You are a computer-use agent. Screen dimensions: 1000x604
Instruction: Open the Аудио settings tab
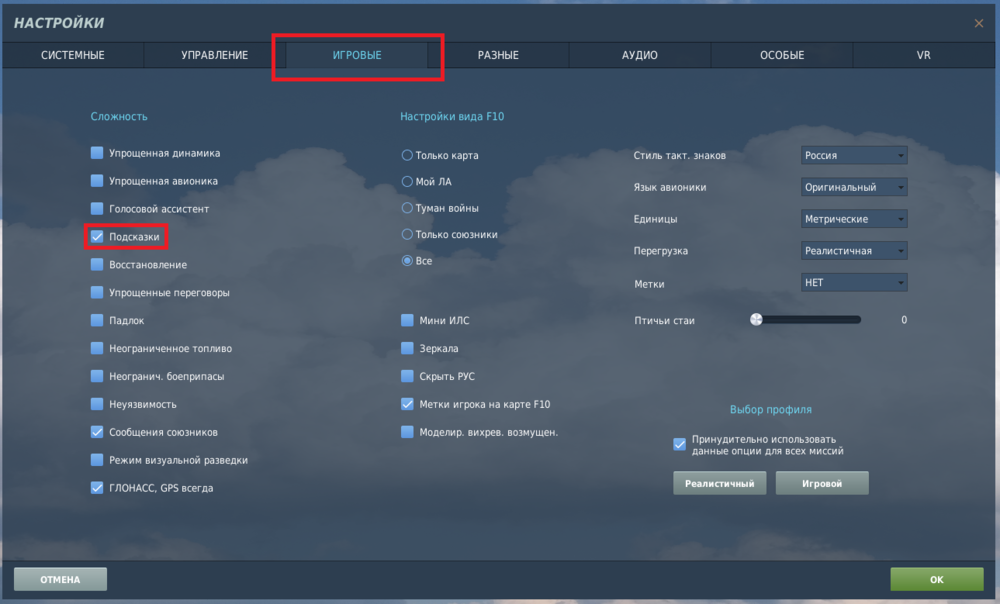(640, 55)
